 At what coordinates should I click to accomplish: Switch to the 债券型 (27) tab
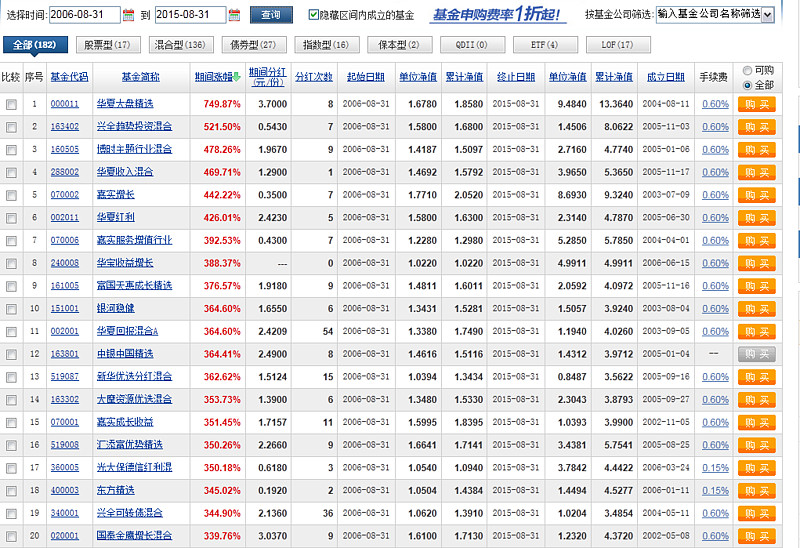click(253, 45)
